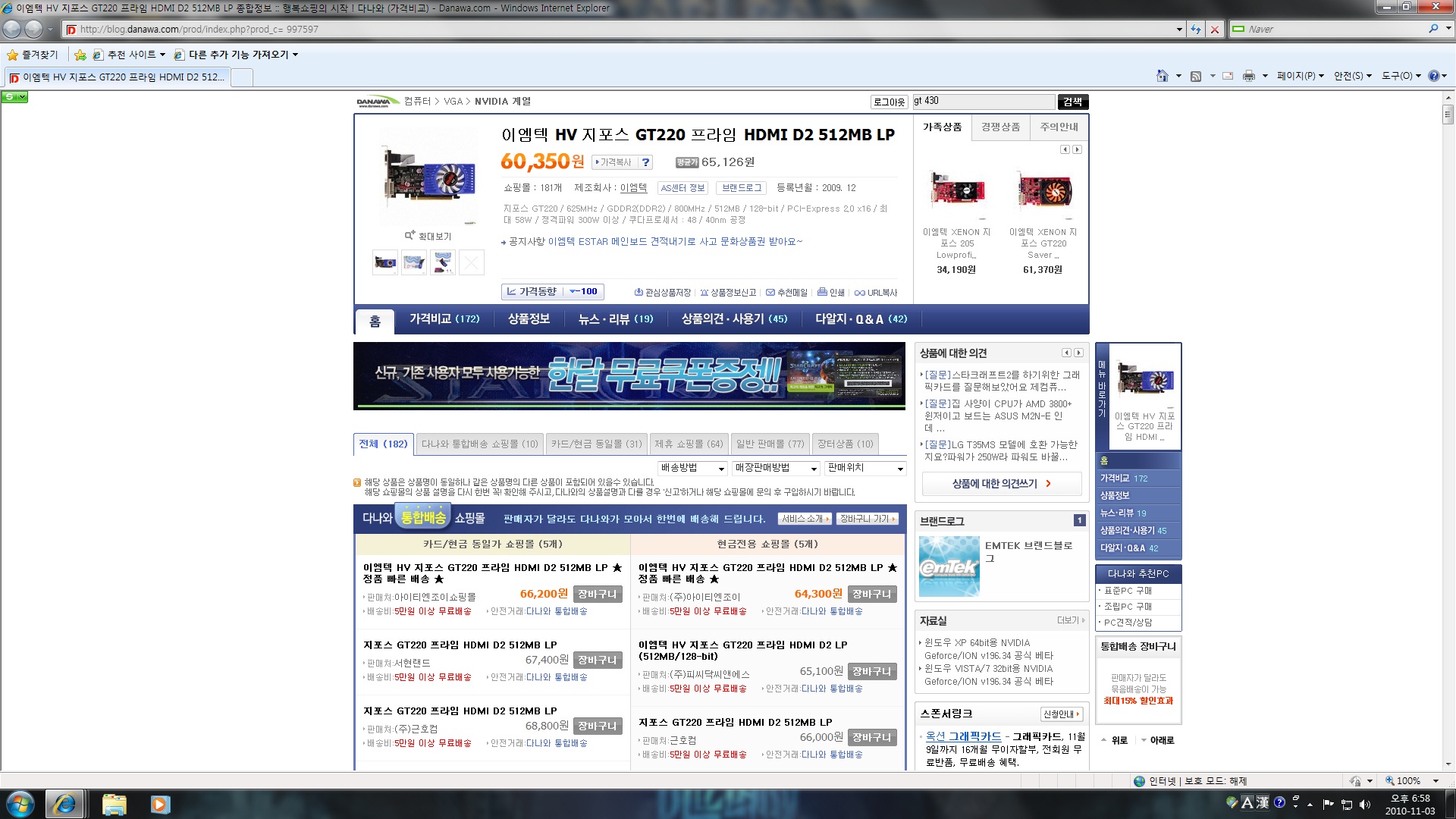
Task: Click the add to favorites bar icon
Action: click(80, 55)
